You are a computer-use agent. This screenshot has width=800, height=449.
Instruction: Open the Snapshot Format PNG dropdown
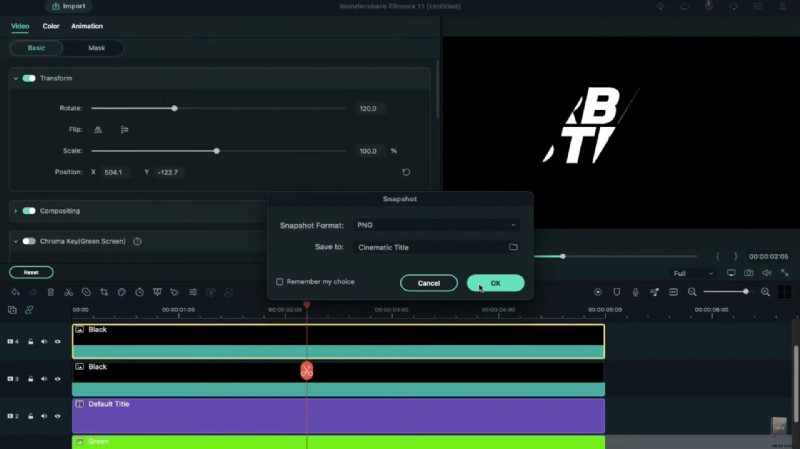point(437,226)
